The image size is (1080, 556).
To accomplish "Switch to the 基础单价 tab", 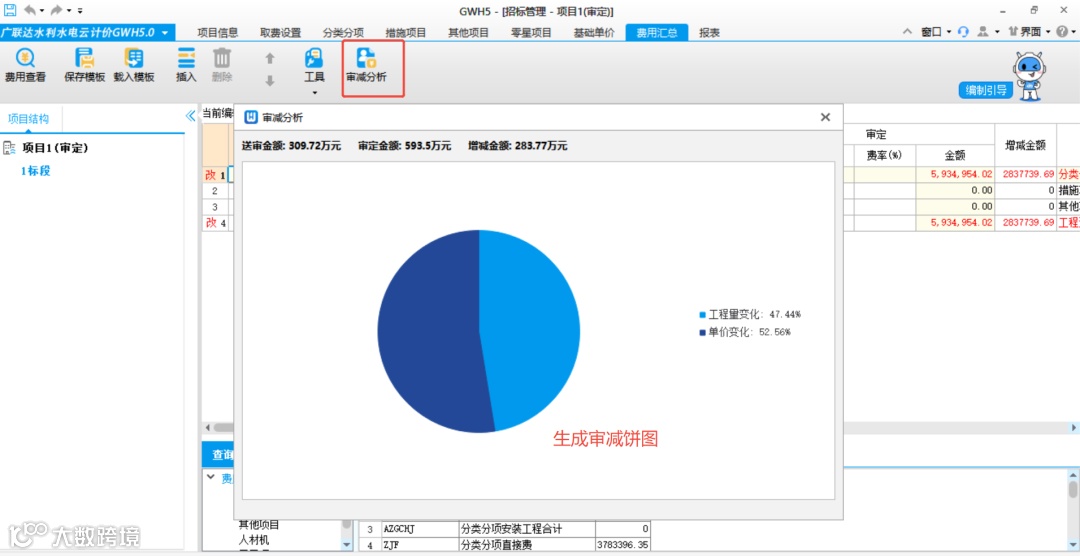I will [594, 32].
